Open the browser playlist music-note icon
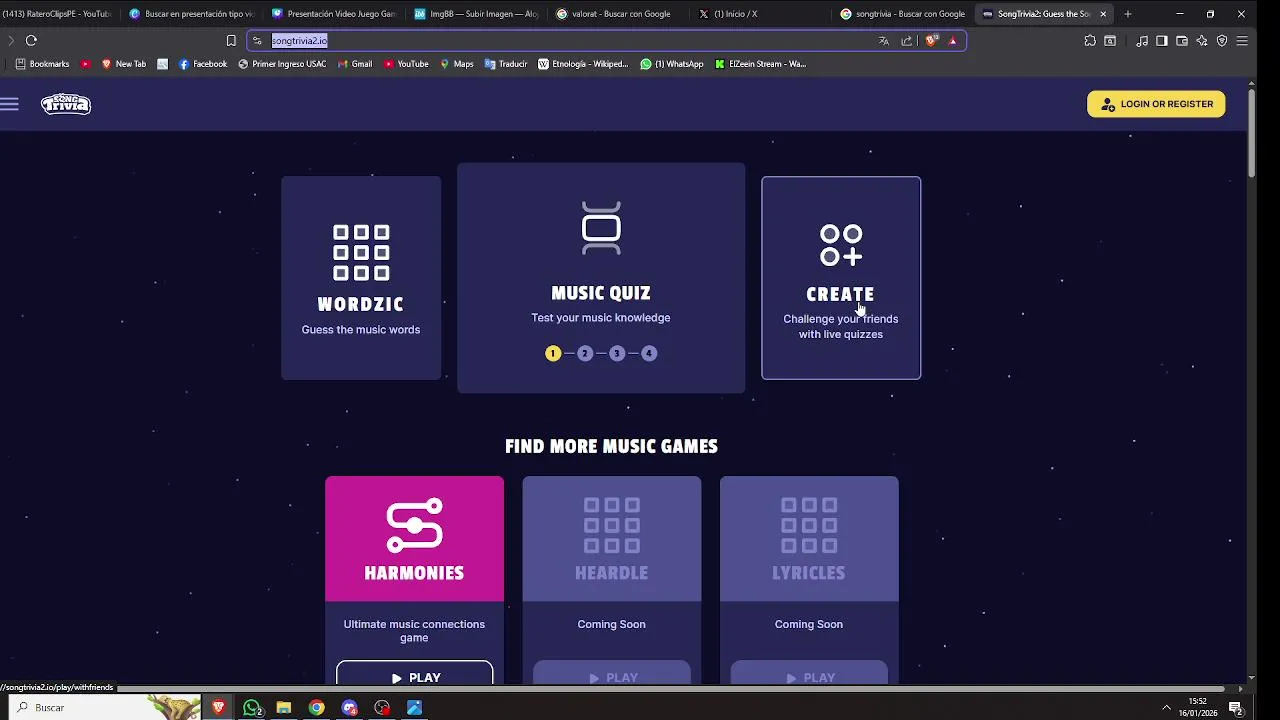Viewport: 1280px width, 720px height. [x=1142, y=41]
